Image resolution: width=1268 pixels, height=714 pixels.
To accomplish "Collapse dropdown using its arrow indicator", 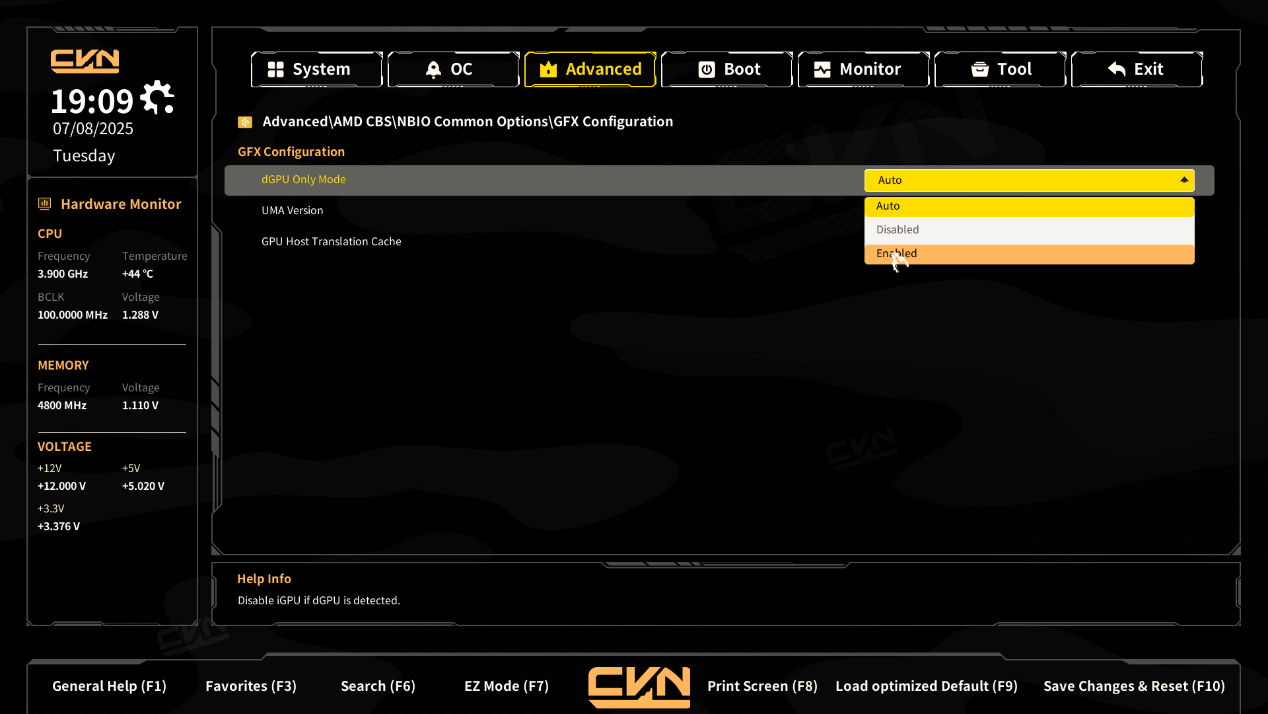I will coord(1184,180).
